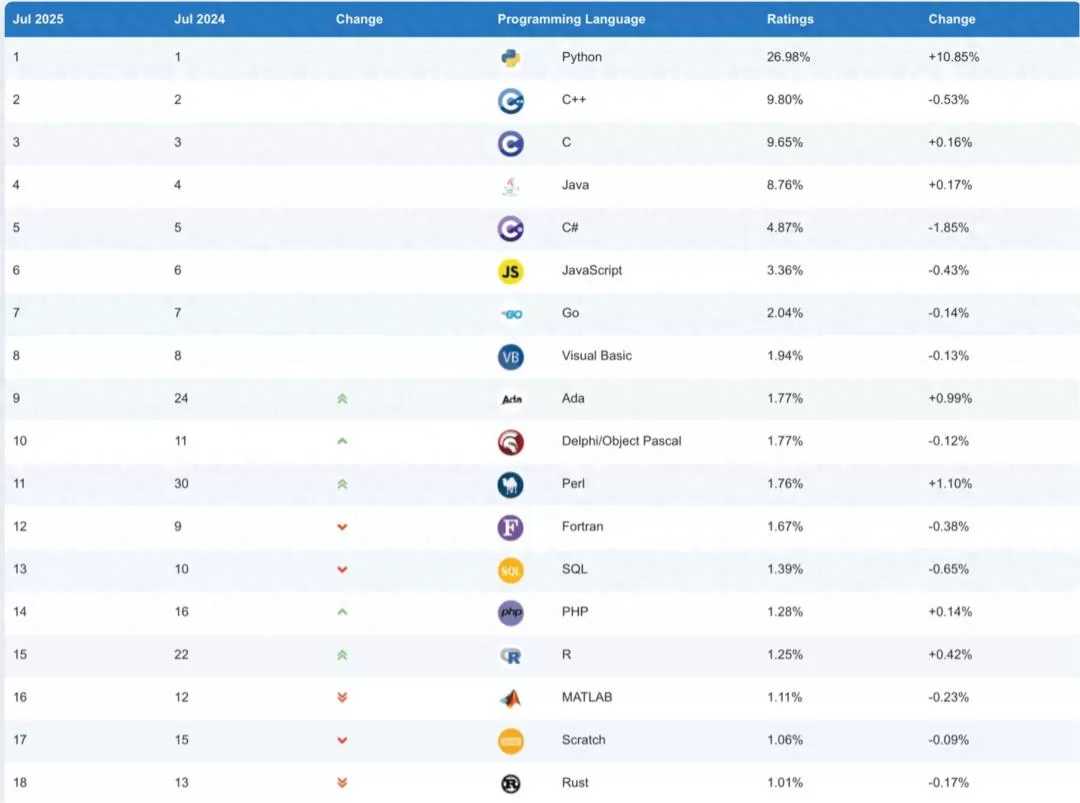Select the Visual Basic VB icon
Screen dimensions: 1080x803
[510, 357]
